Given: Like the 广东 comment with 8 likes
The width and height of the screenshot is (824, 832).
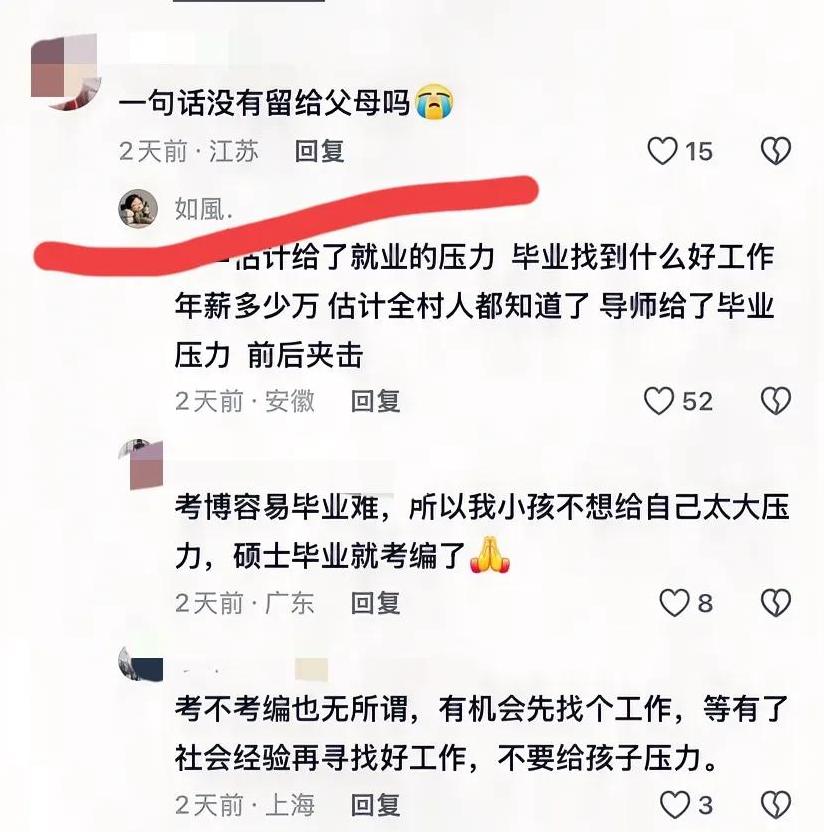Looking at the screenshot, I should coord(674,603).
